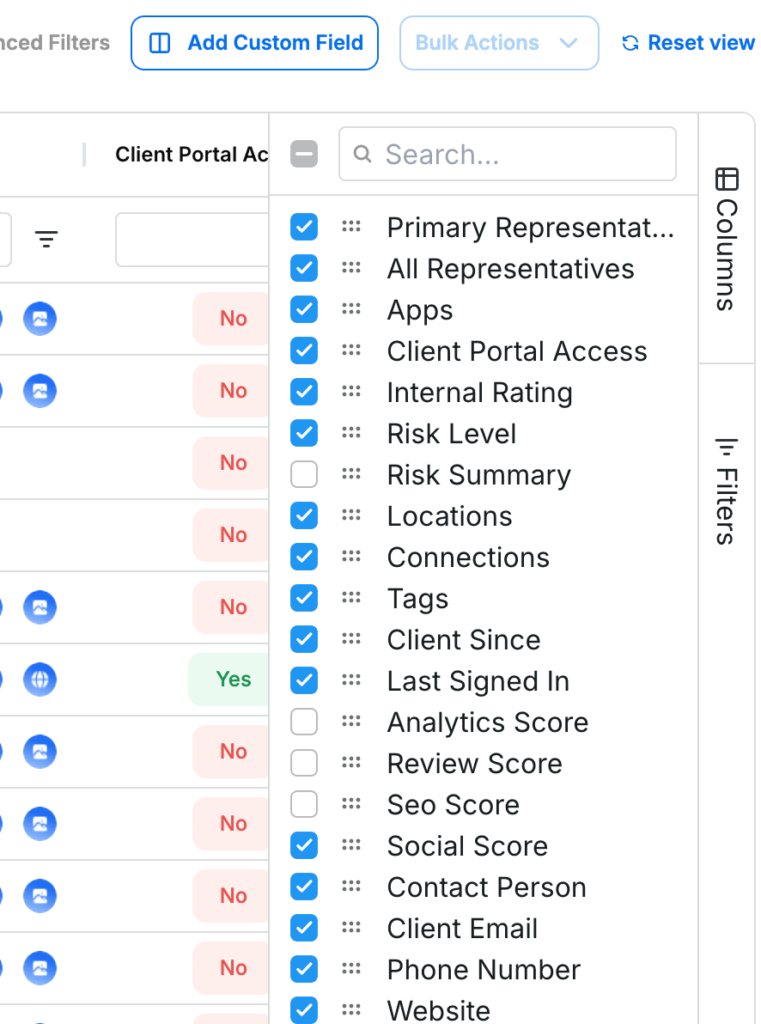Click the drag handle beside Locations
The image size is (761, 1024).
point(351,516)
